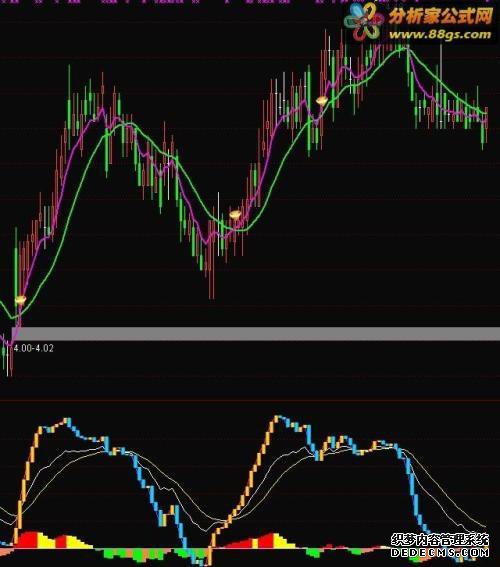Click the green moving average line's mid-chart trough
The image size is (500, 567).
tap(242, 230)
